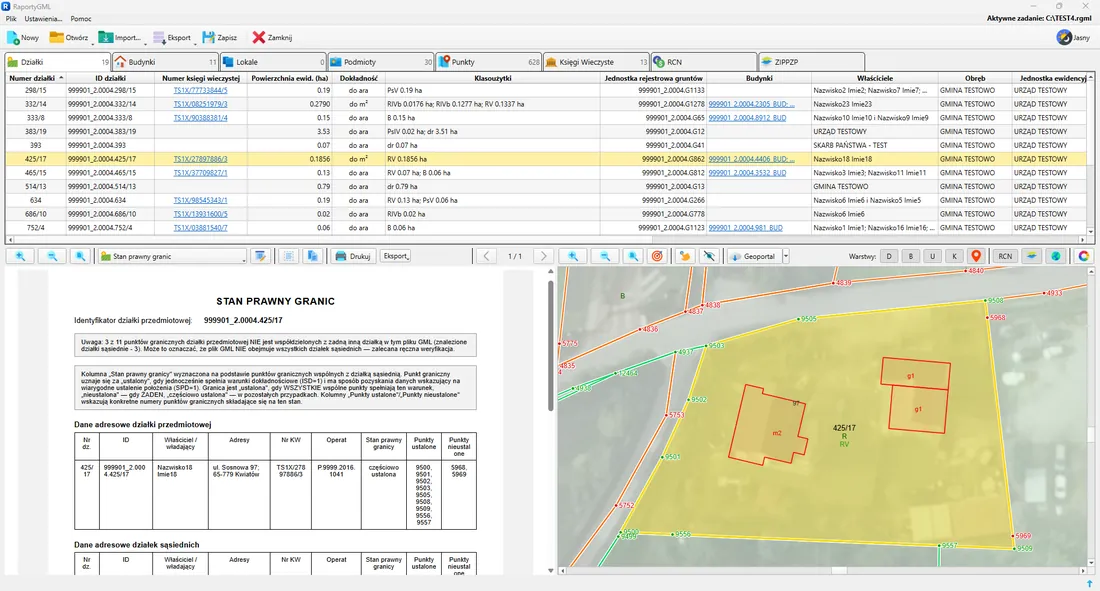Click the globe icon in map toolbar
Image resolution: width=1100 pixels, height=591 pixels.
click(x=1056, y=256)
